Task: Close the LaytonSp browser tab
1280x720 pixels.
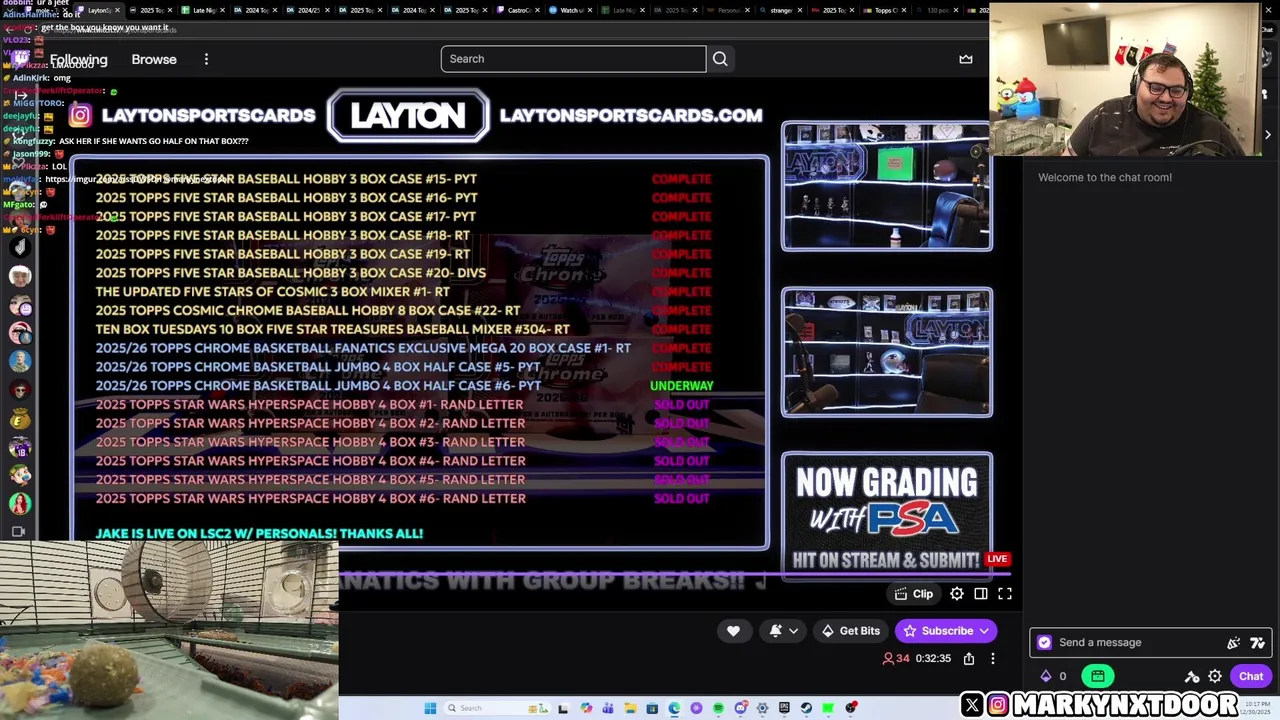Action: pos(117,10)
